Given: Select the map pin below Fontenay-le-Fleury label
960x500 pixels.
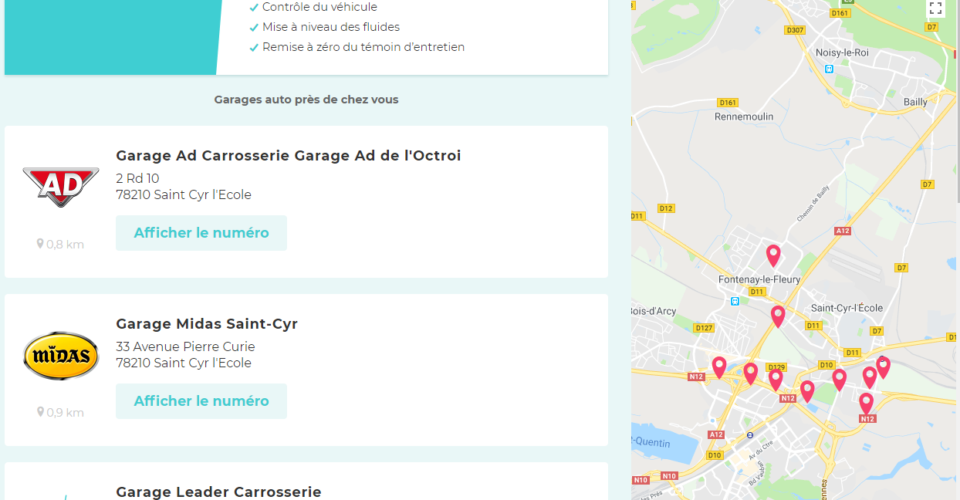Looking at the screenshot, I should (778, 316).
